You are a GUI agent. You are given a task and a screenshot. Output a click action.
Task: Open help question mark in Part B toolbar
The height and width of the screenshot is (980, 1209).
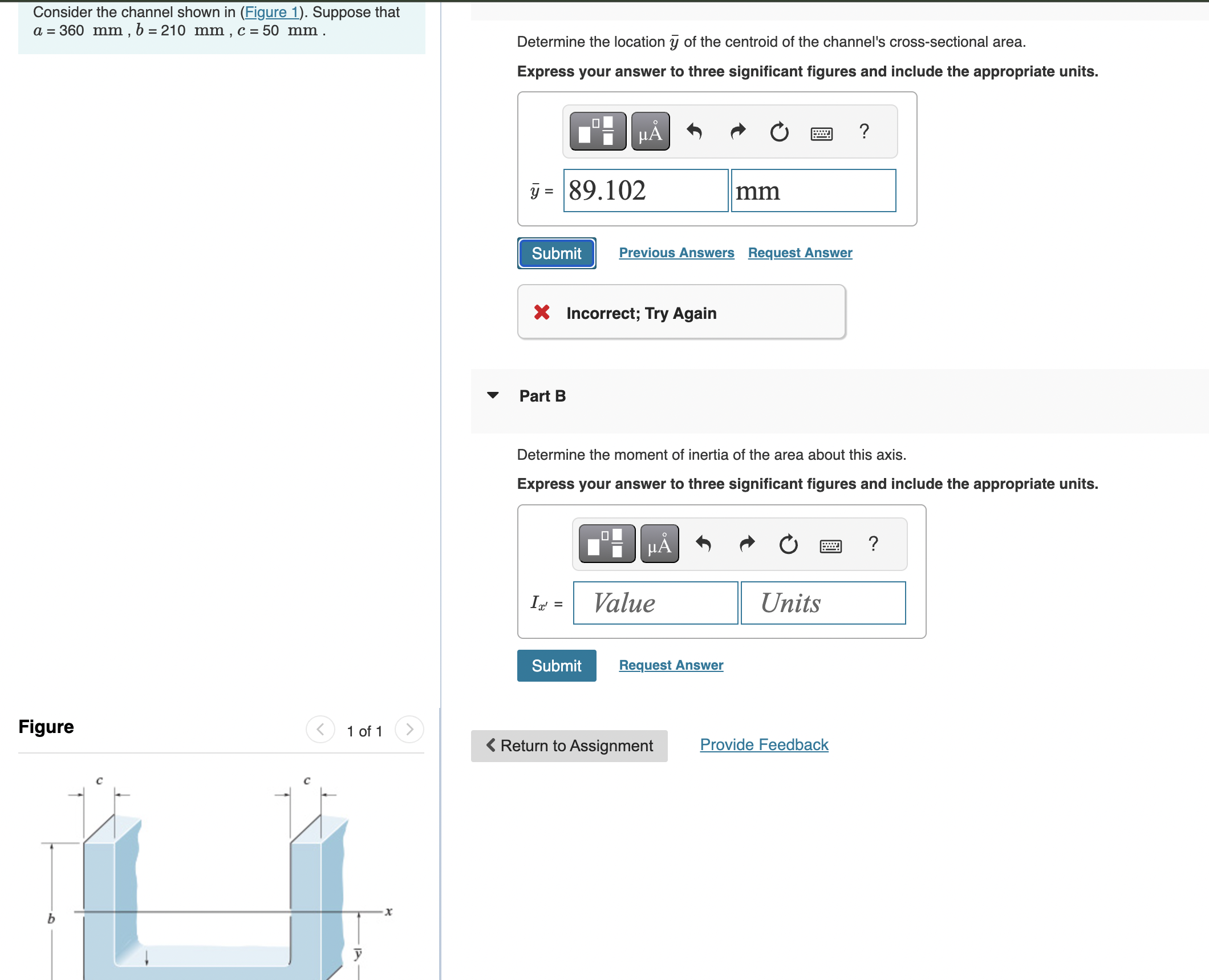coord(873,544)
